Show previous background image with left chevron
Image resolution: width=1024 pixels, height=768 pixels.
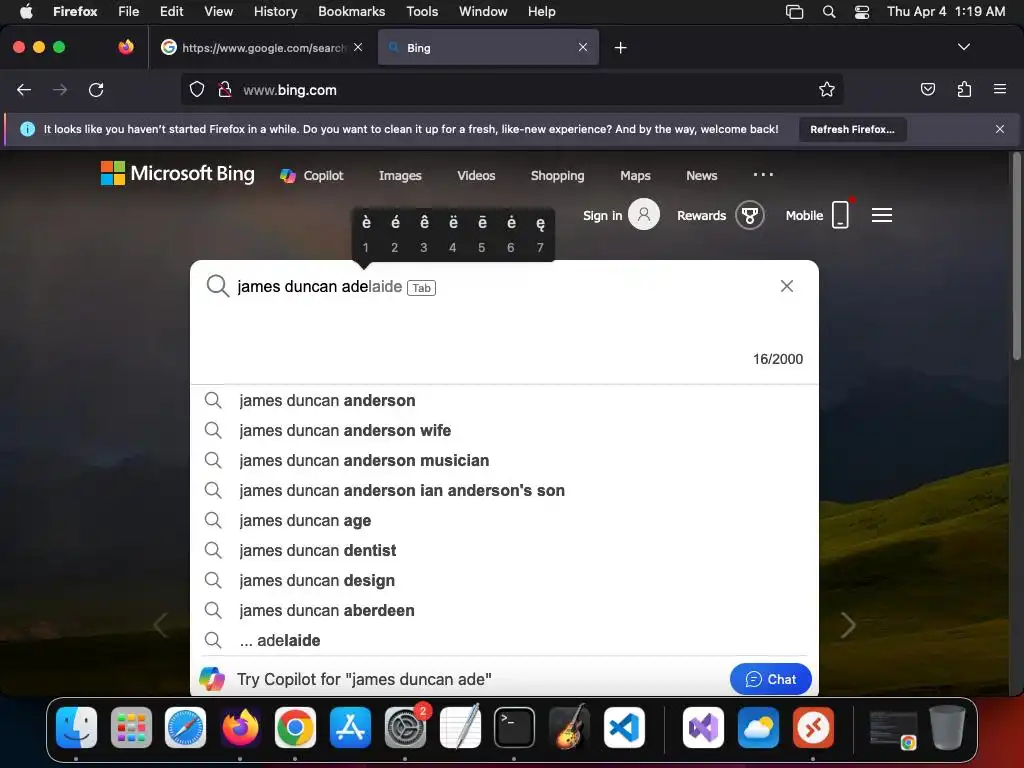(x=160, y=625)
